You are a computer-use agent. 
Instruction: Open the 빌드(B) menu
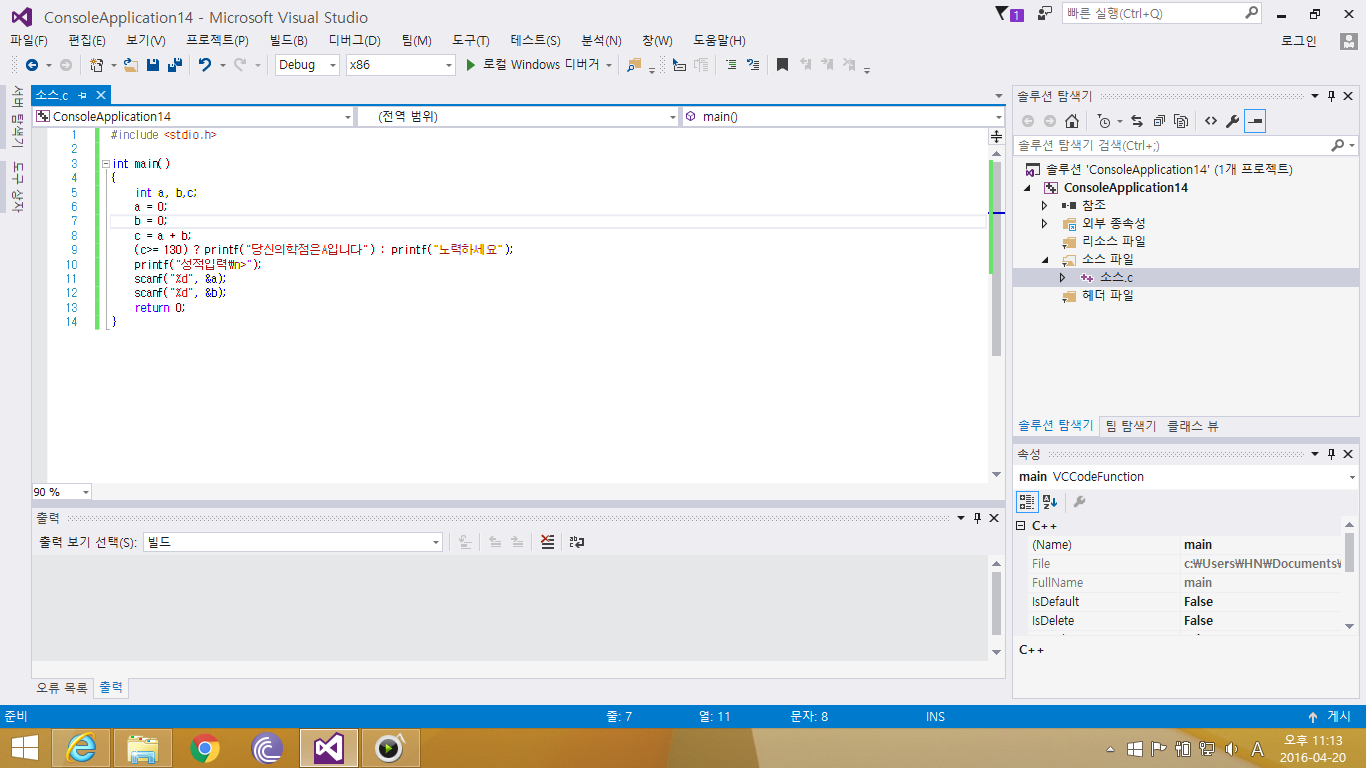click(x=289, y=41)
